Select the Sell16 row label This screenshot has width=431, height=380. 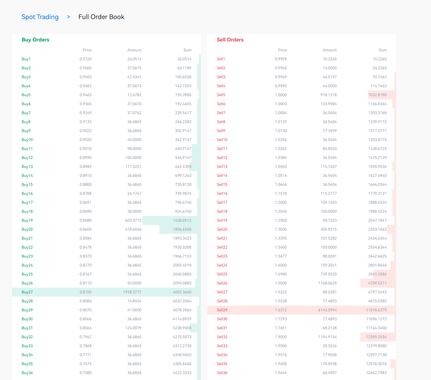[x=222, y=194]
